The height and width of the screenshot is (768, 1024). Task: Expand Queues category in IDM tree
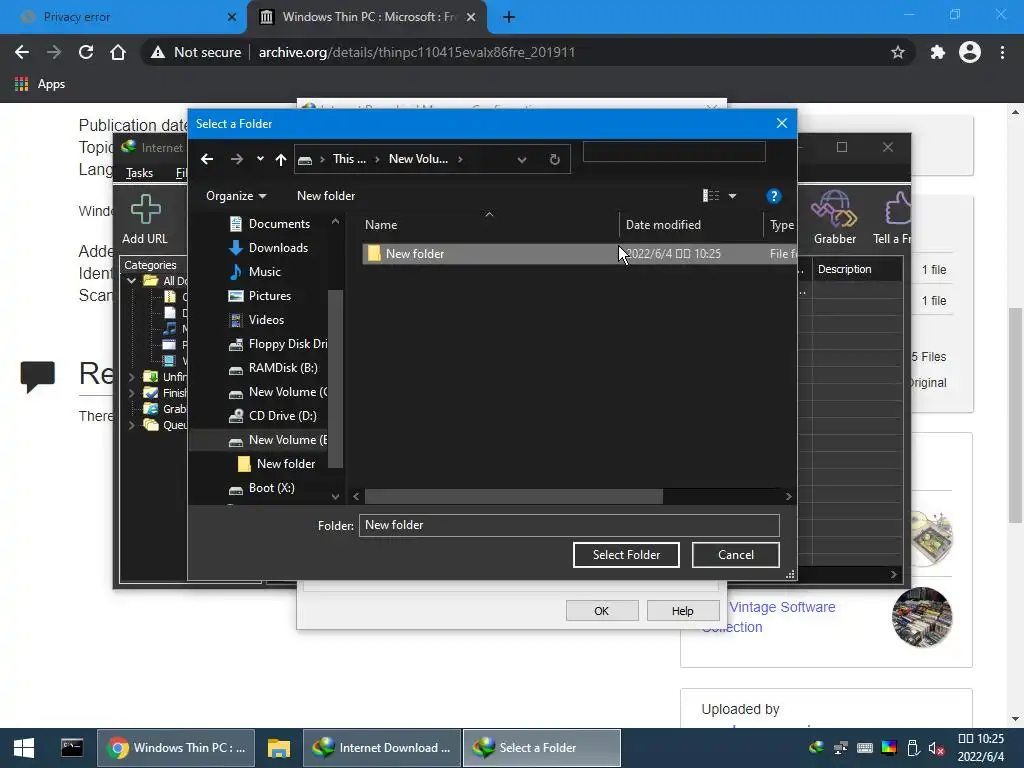pyautogui.click(x=131, y=425)
